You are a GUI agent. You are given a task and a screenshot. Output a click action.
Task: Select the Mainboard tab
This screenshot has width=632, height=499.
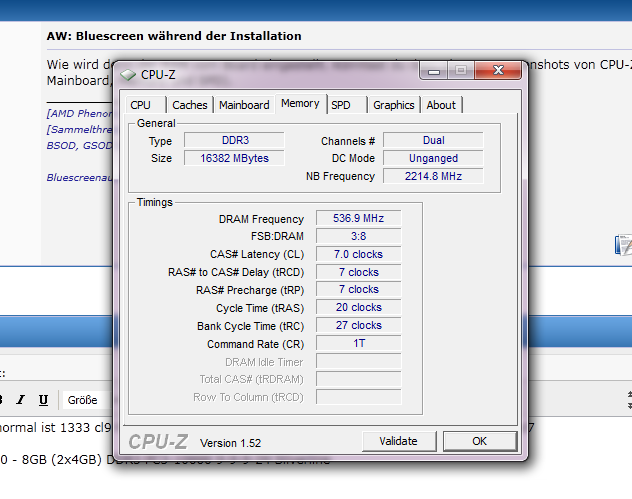[244, 105]
